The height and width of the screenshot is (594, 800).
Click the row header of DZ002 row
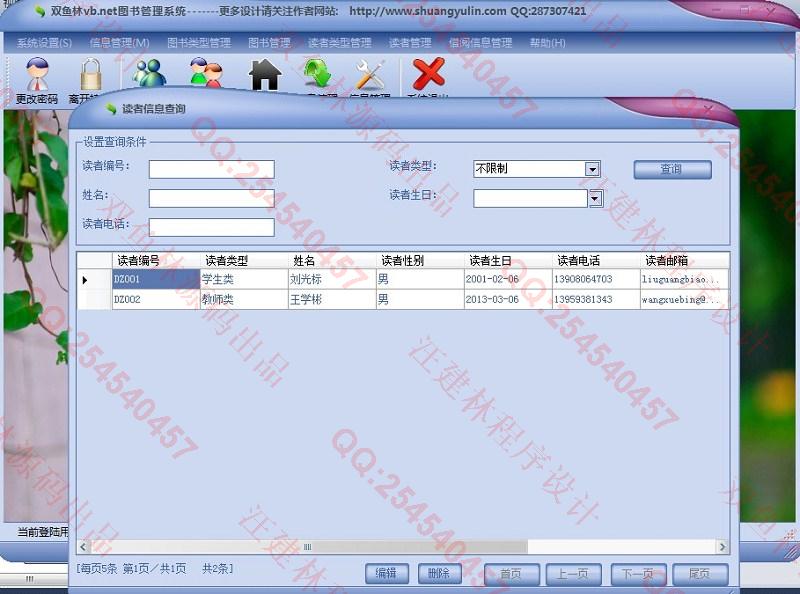point(94,300)
